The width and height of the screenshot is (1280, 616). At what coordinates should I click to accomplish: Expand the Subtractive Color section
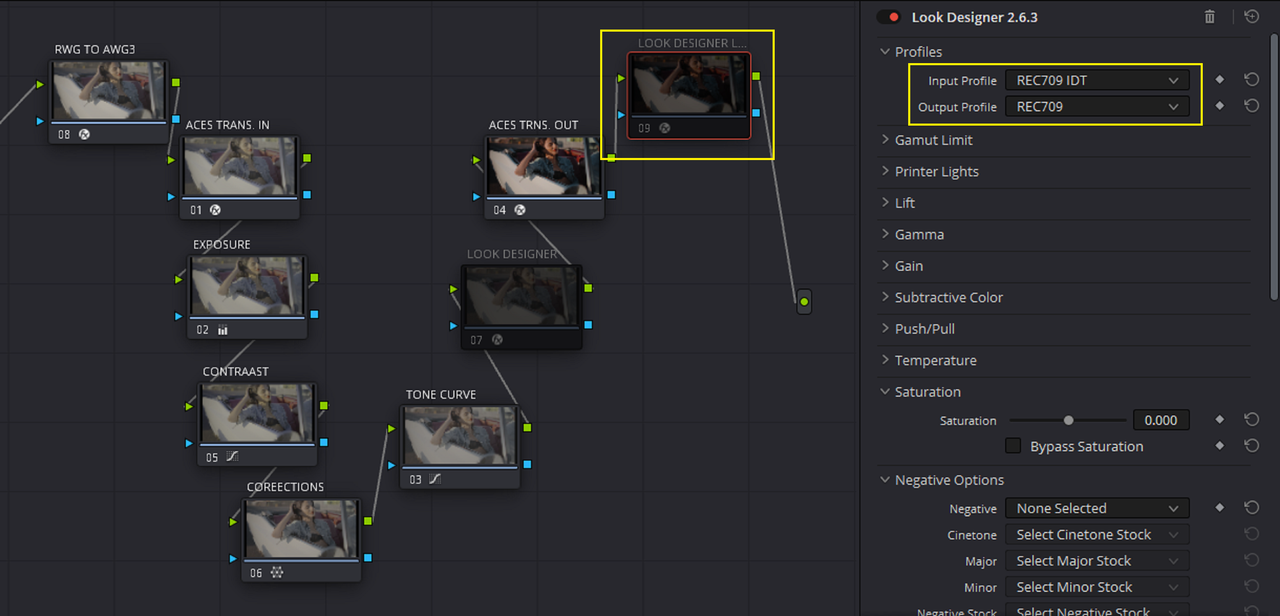[x=884, y=297]
